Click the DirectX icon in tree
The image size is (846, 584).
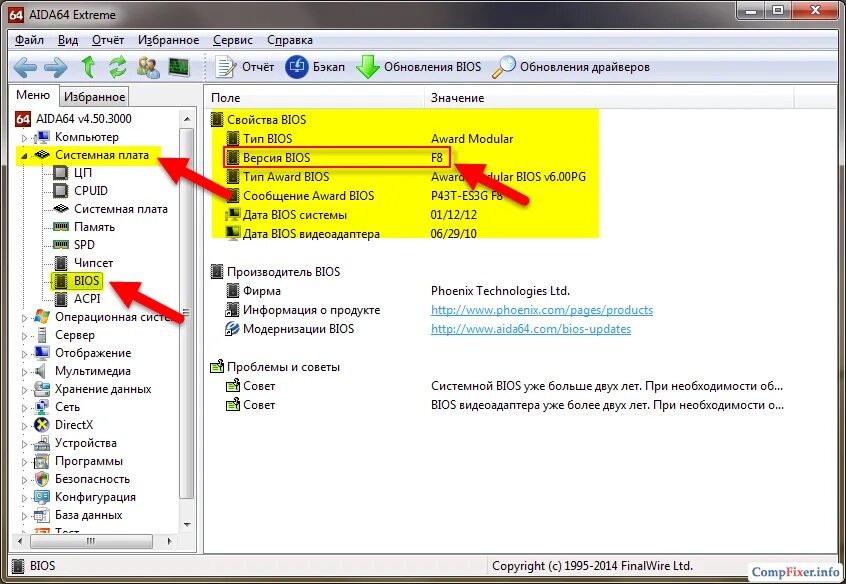pos(42,425)
